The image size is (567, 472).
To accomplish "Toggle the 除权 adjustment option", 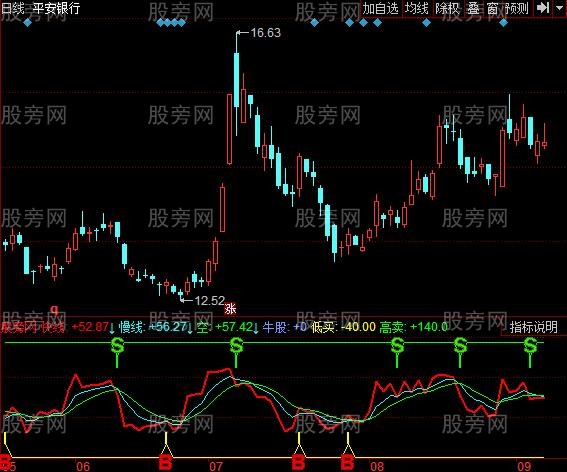I will tap(447, 8).
